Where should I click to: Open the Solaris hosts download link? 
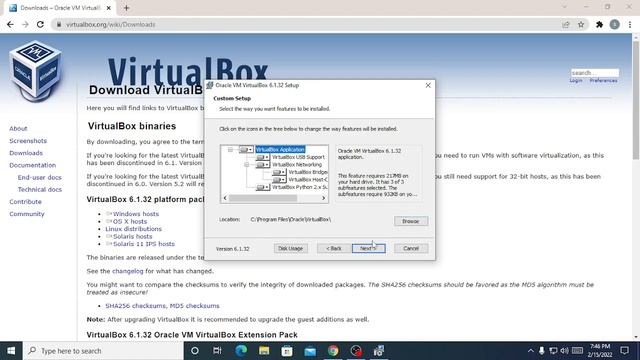[x=133, y=237]
